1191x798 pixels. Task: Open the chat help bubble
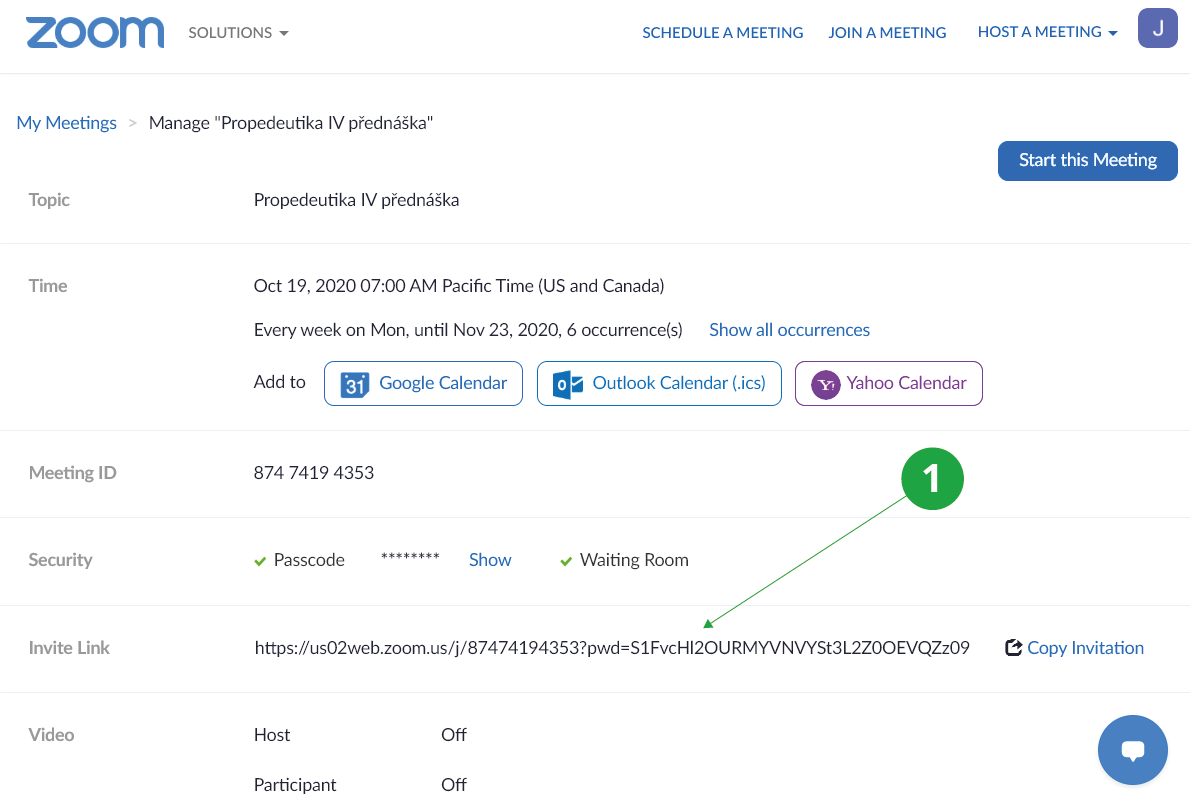1132,750
